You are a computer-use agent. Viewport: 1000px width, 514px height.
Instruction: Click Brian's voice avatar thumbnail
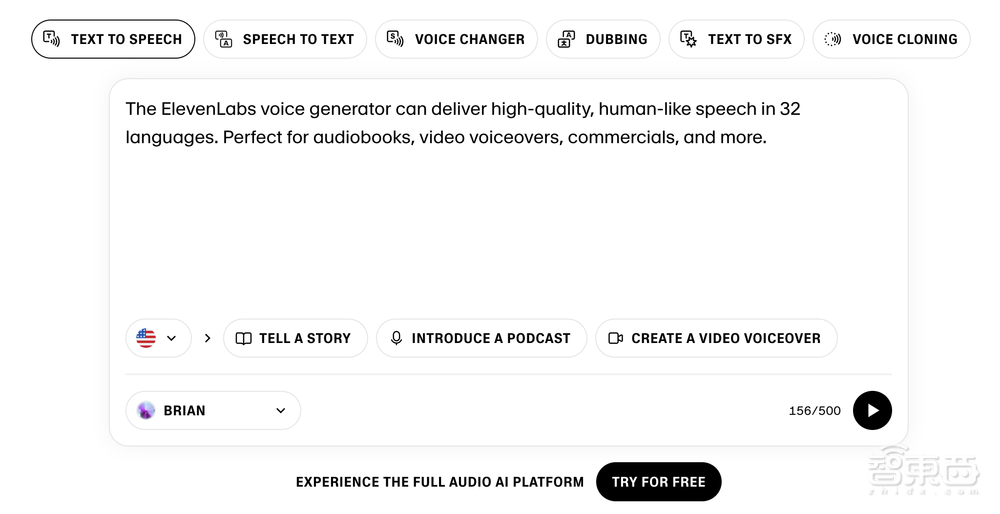tap(147, 410)
